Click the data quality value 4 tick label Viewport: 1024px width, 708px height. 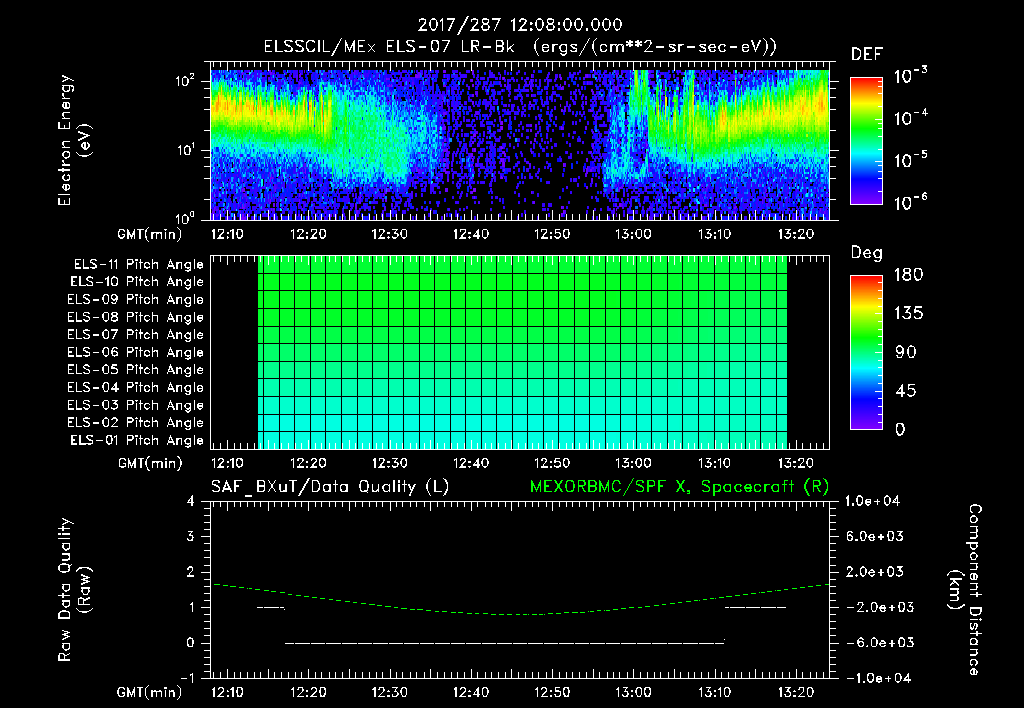click(191, 502)
